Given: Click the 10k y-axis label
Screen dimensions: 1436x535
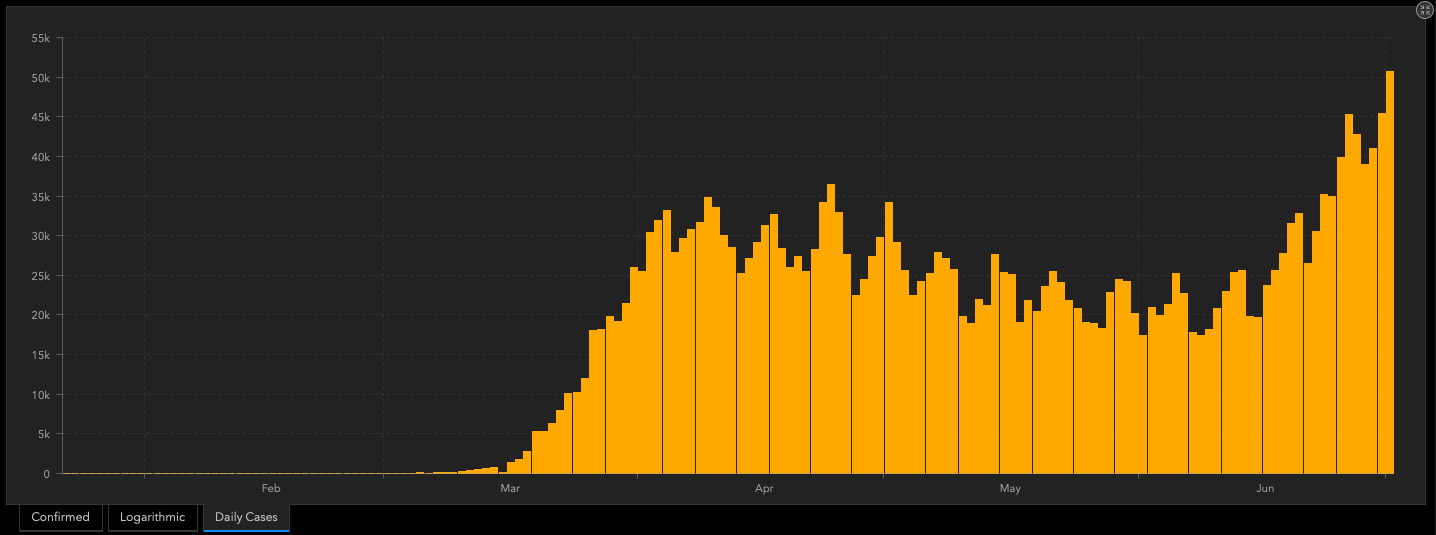Looking at the screenshot, I should [x=41, y=394].
